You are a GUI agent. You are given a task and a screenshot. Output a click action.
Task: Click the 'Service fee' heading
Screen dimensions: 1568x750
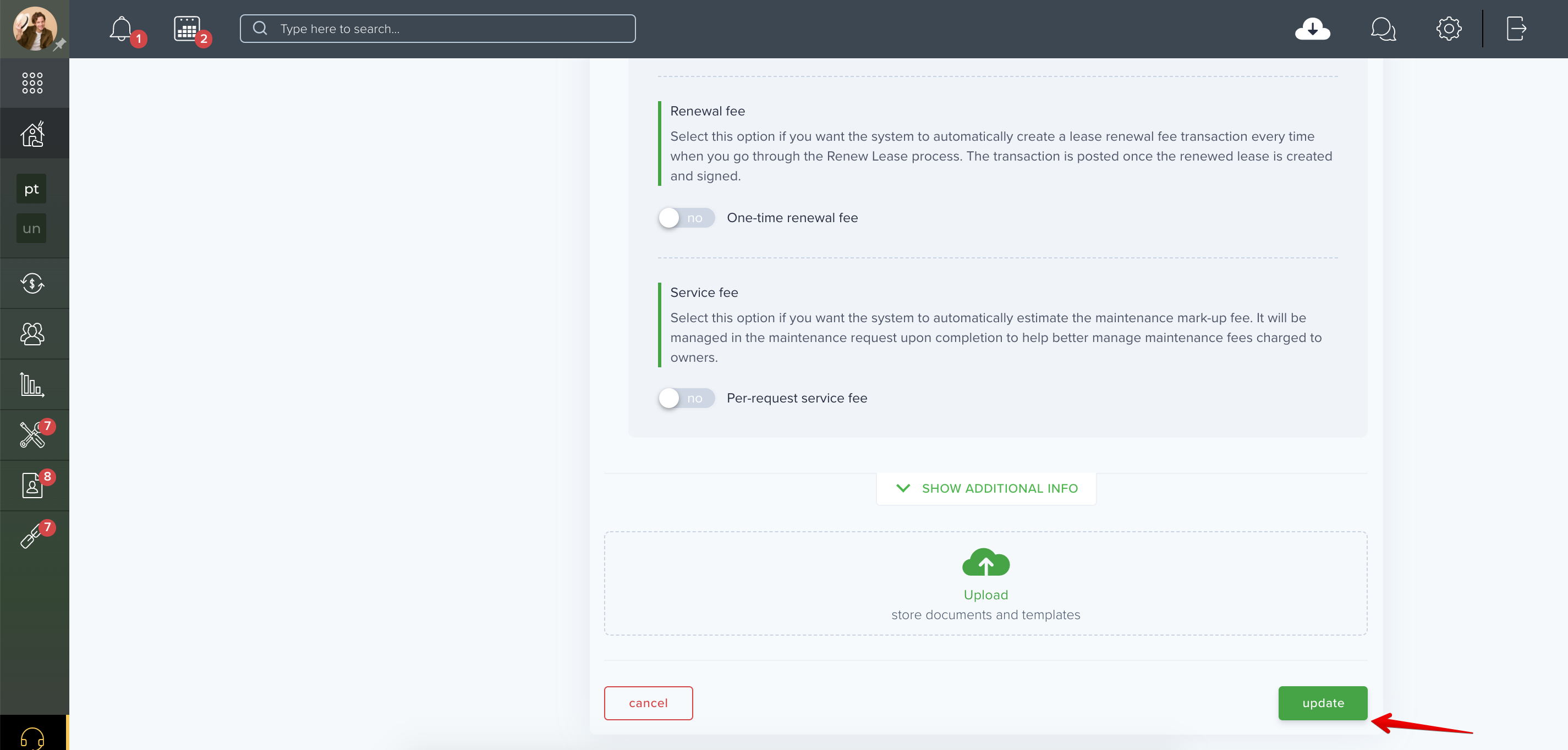pos(704,293)
